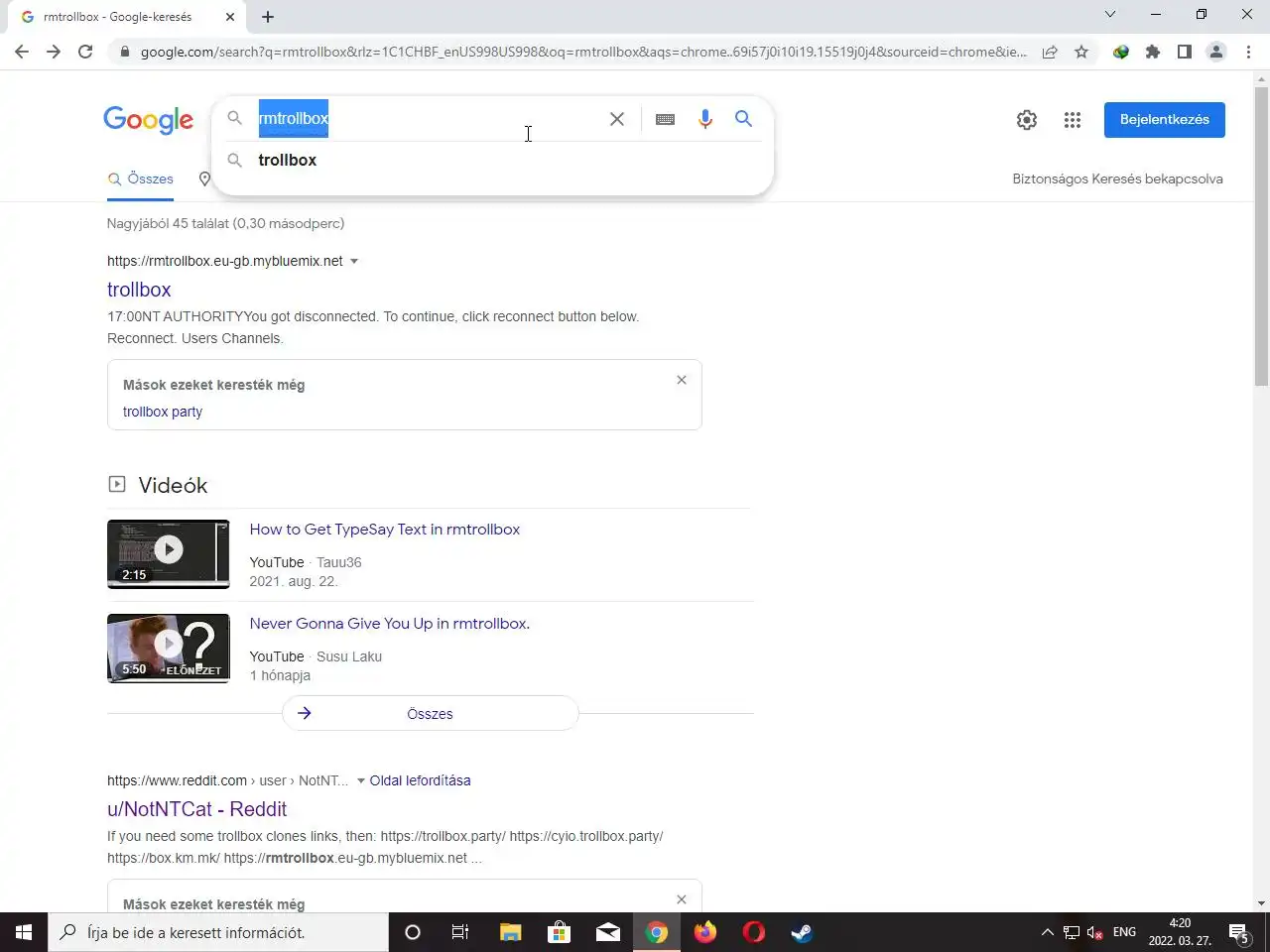
Task: Start voice search with the microphone
Action: tap(705, 119)
